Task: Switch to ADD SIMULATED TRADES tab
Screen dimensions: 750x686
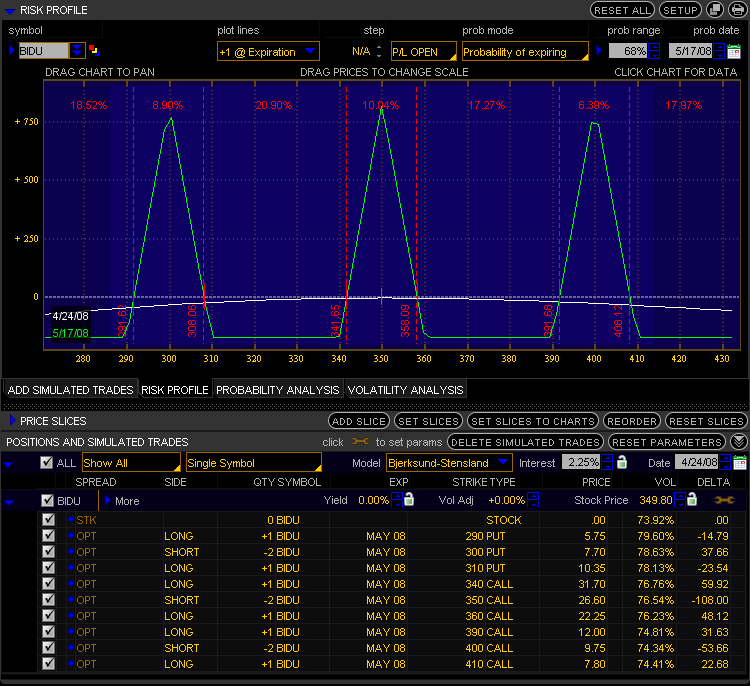Action: [70, 390]
